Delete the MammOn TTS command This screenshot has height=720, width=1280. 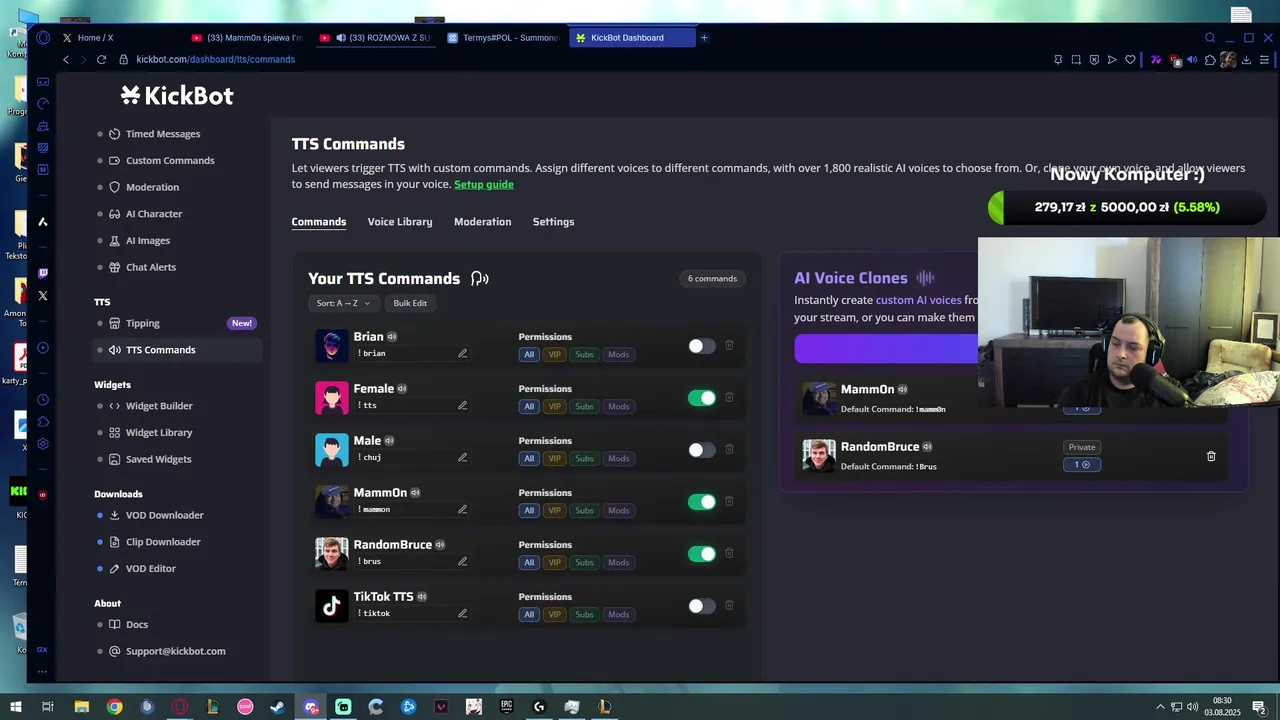(x=729, y=501)
